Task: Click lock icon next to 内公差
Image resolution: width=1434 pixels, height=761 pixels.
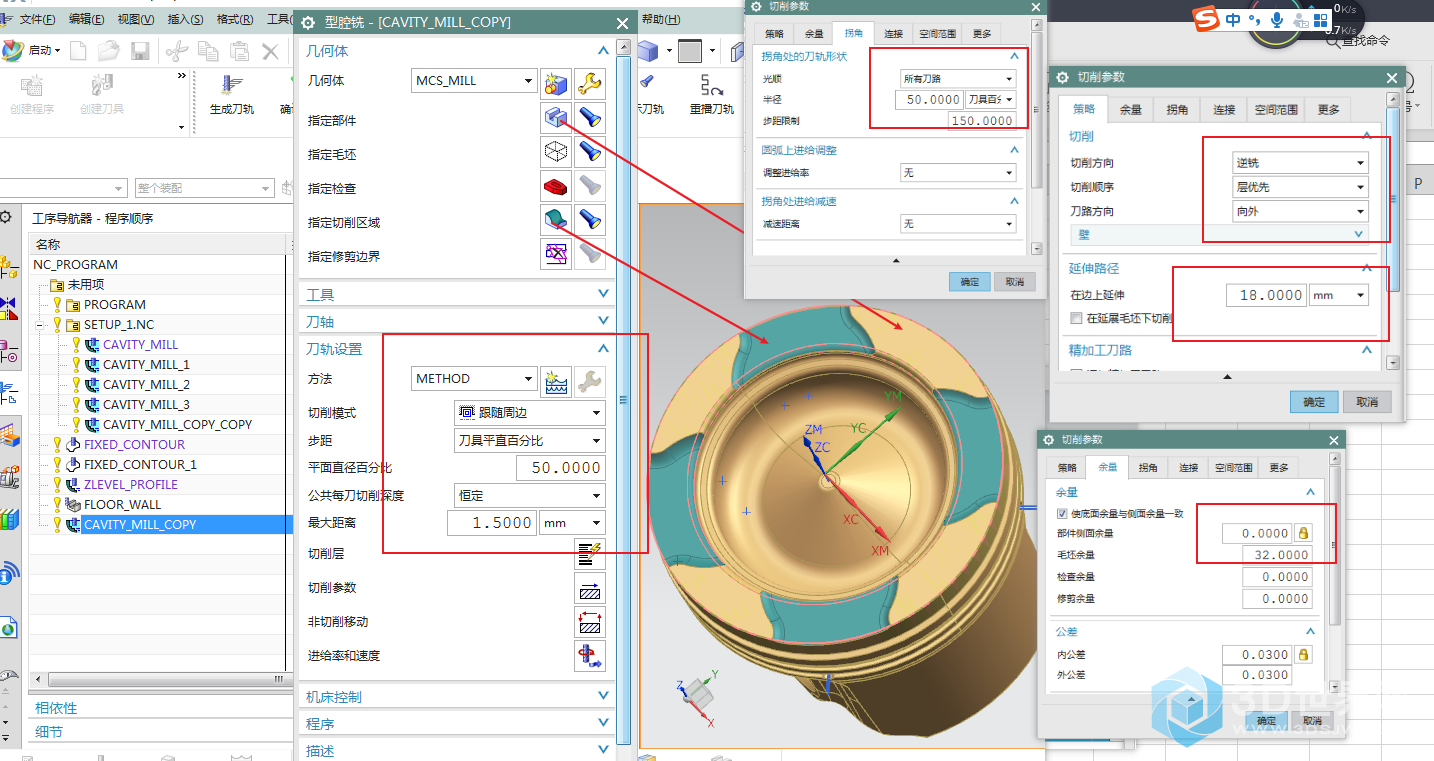Action: coord(1303,654)
